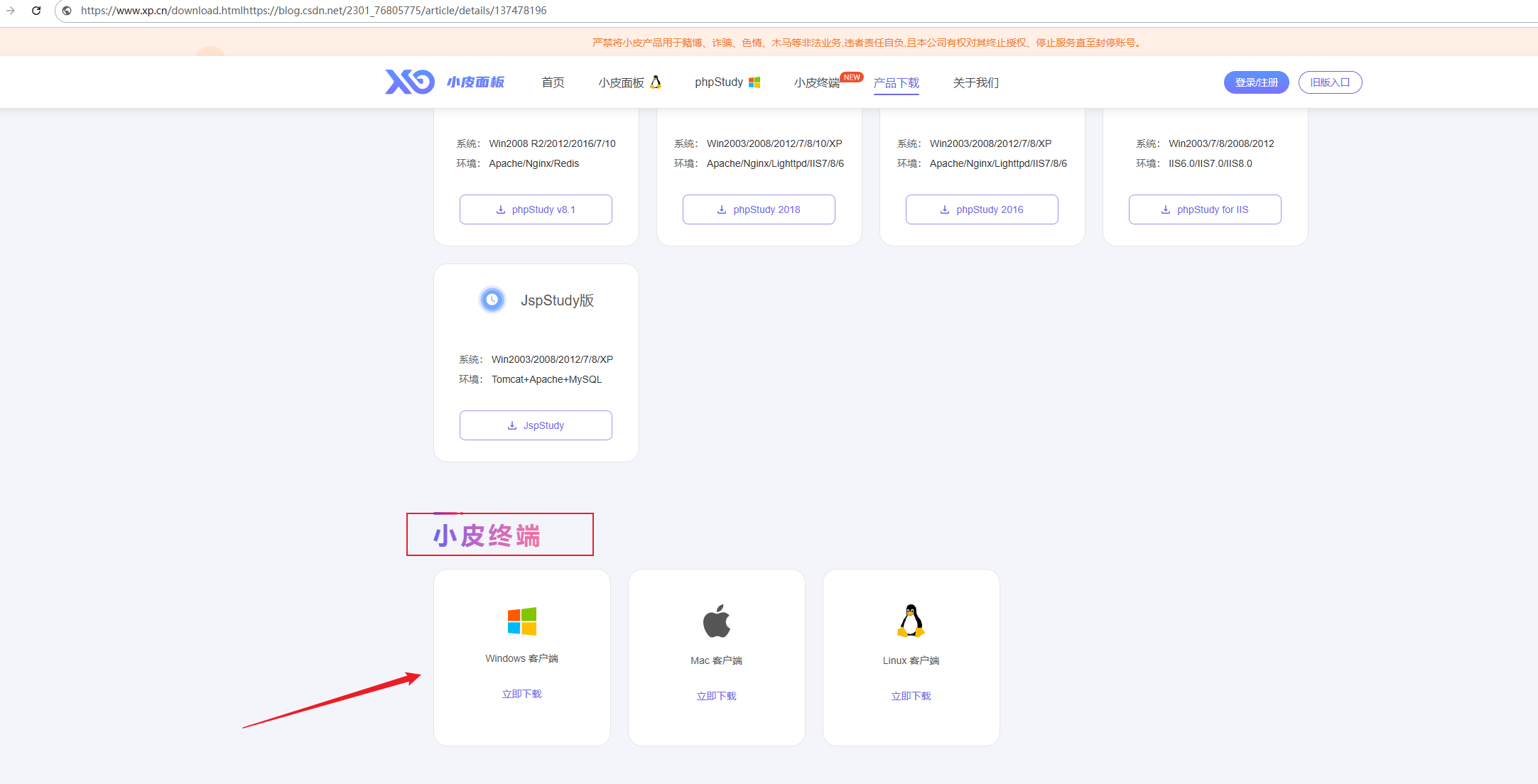The width and height of the screenshot is (1538, 784).
Task: Click the clock icon on JspStudy版 card
Action: [x=492, y=300]
